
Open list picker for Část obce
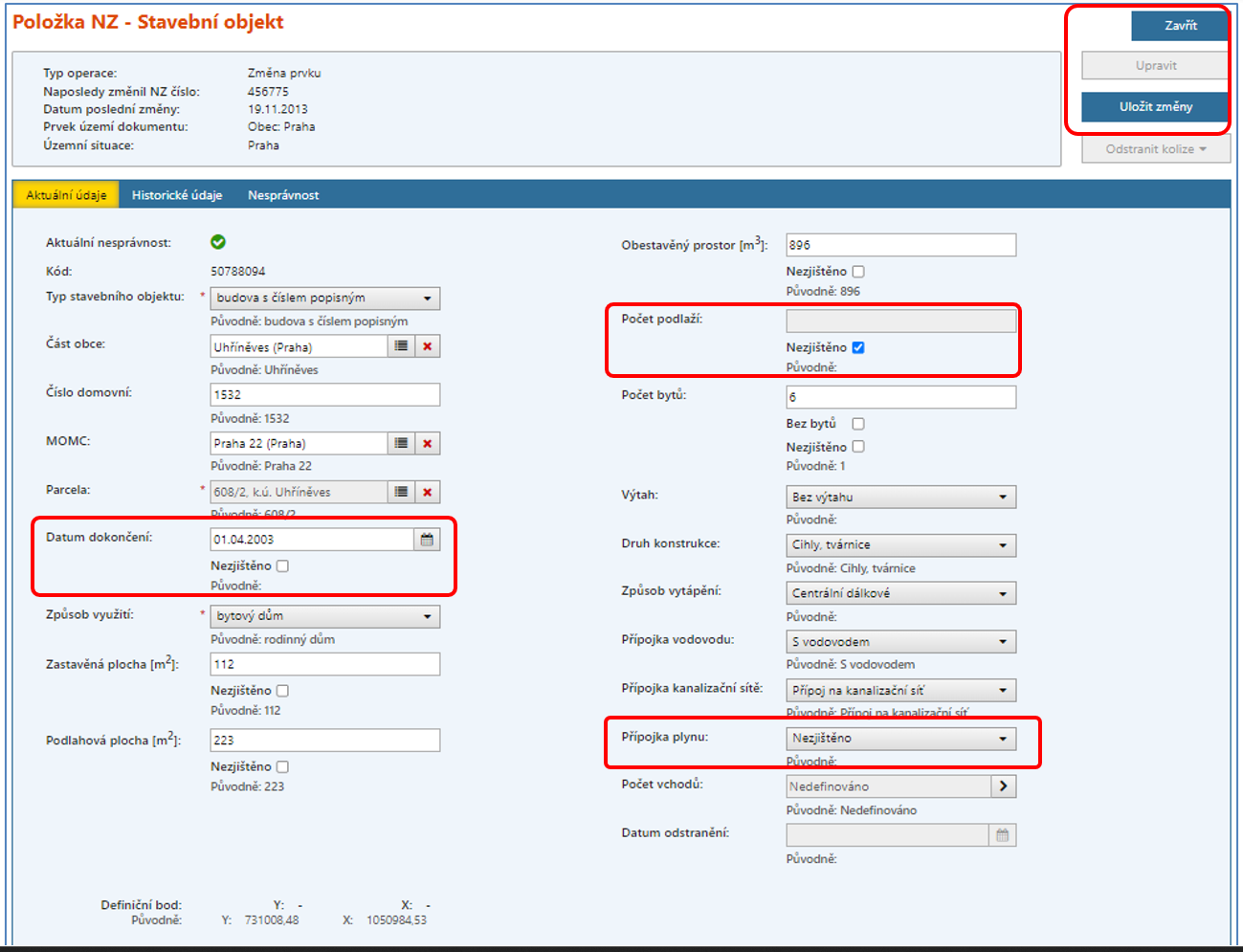401,346
